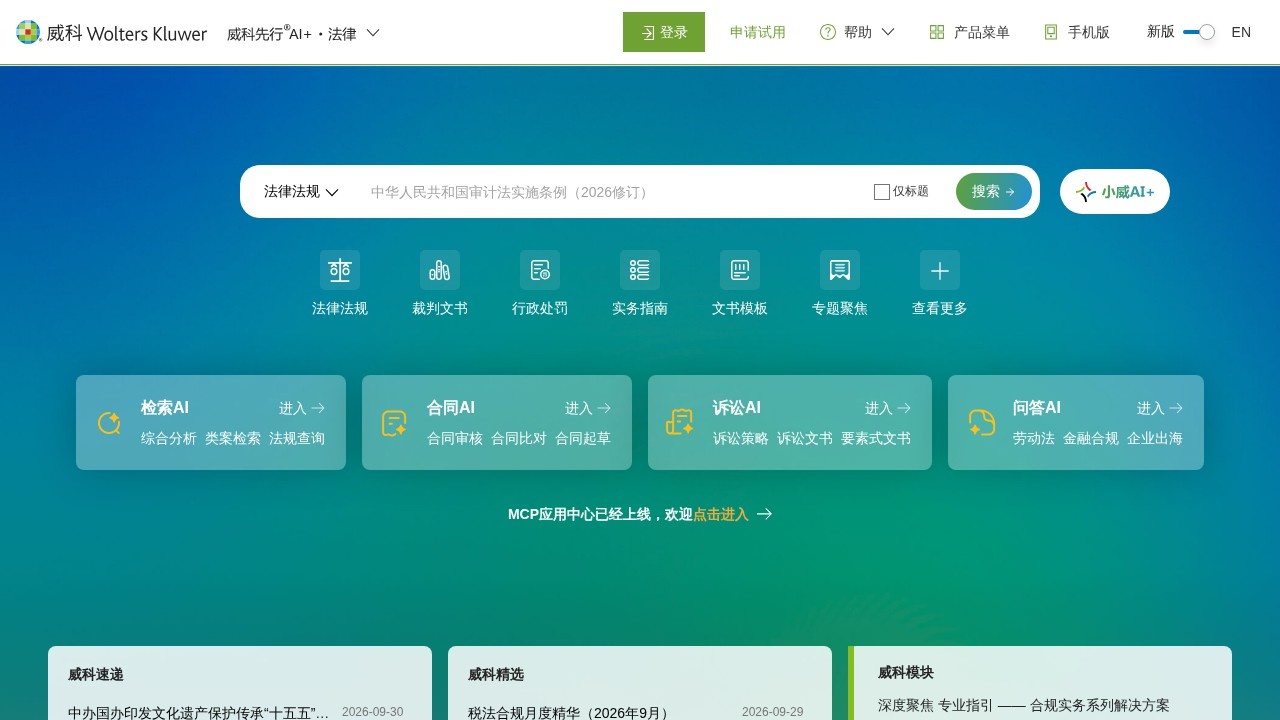
Task: Click the 点击进入 MCP link
Action: pyautogui.click(x=721, y=514)
